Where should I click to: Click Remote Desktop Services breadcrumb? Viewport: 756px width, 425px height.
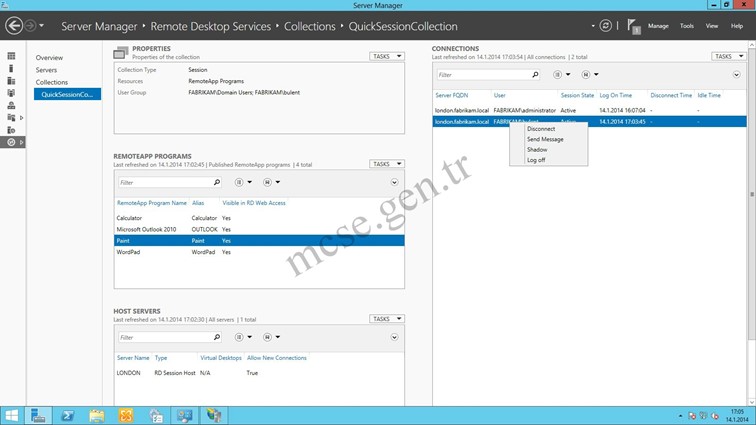[211, 27]
